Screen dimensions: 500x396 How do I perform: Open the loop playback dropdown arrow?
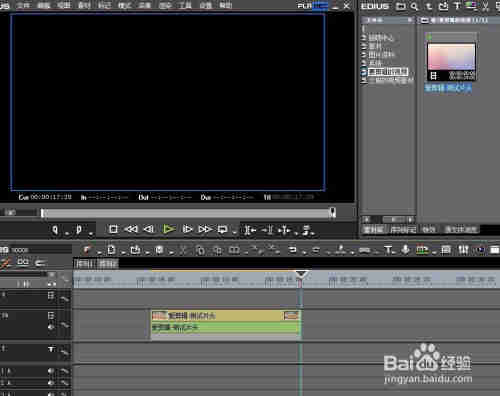click(234, 232)
